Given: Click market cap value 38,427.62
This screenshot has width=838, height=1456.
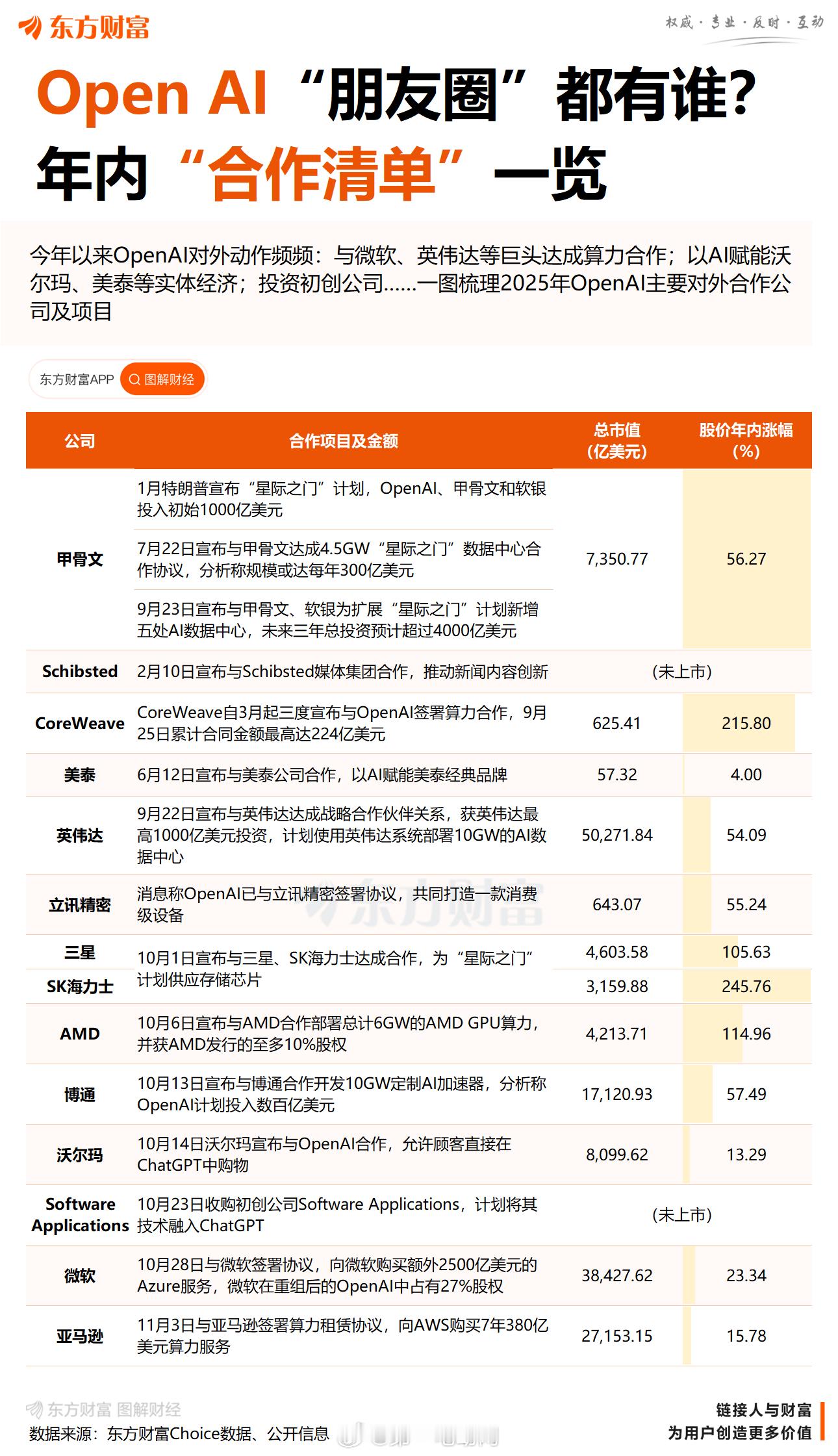Looking at the screenshot, I should (617, 1275).
